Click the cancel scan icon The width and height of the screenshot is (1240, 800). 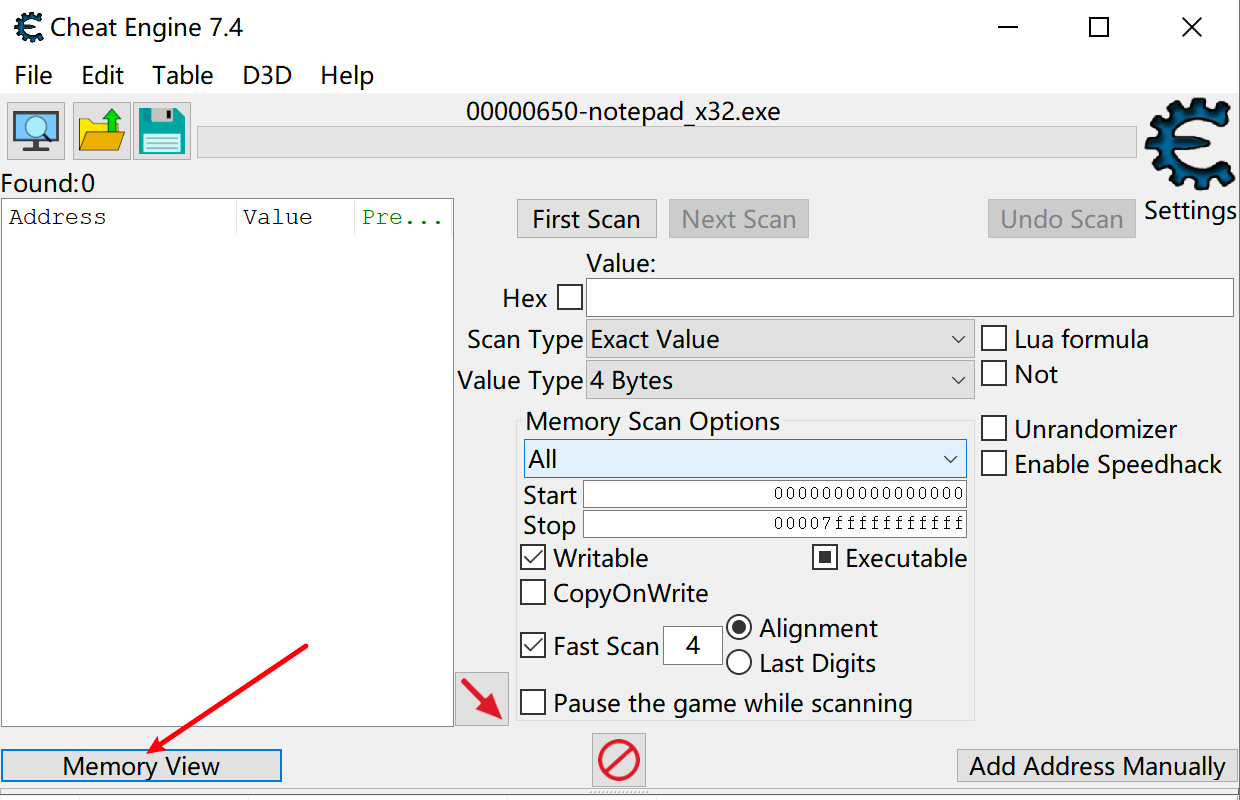pos(618,760)
